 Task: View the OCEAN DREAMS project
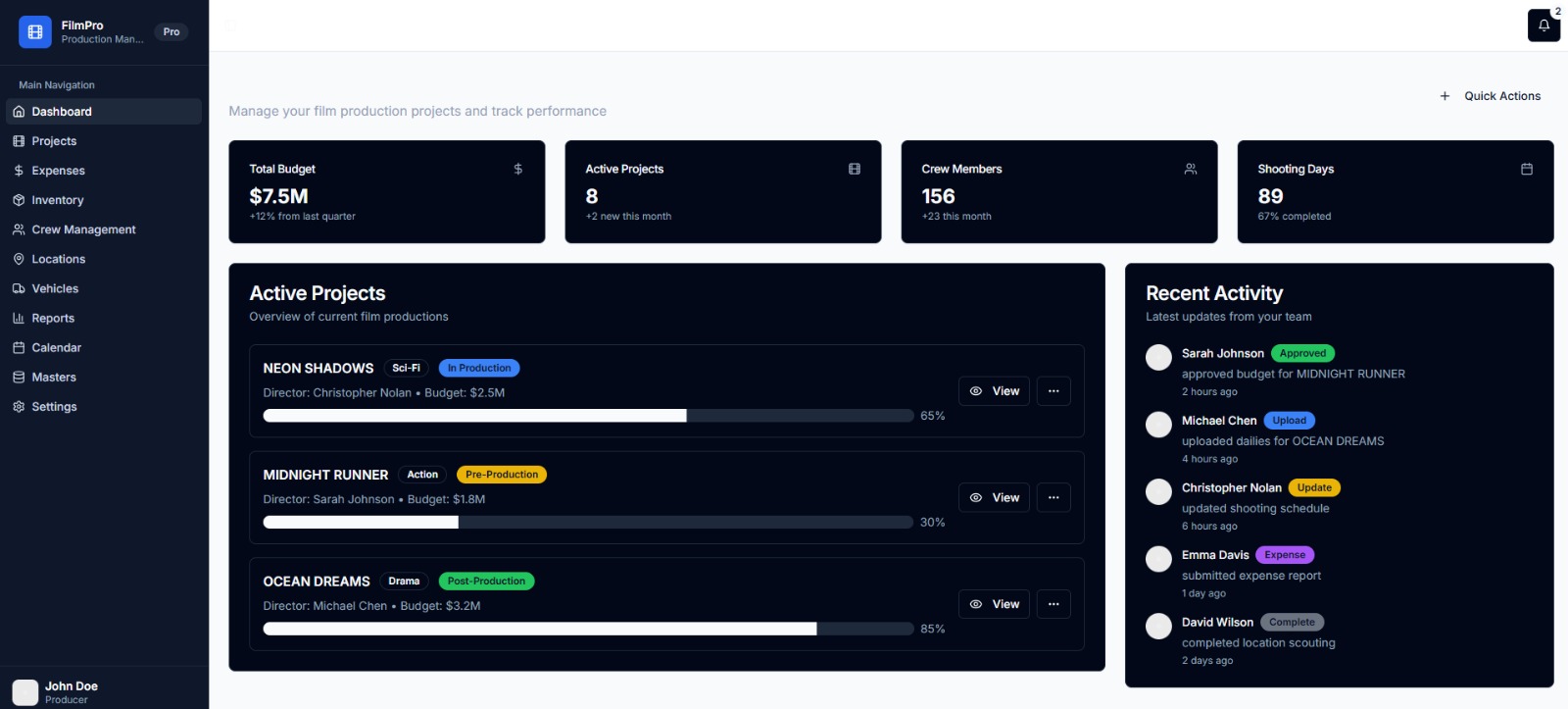995,604
